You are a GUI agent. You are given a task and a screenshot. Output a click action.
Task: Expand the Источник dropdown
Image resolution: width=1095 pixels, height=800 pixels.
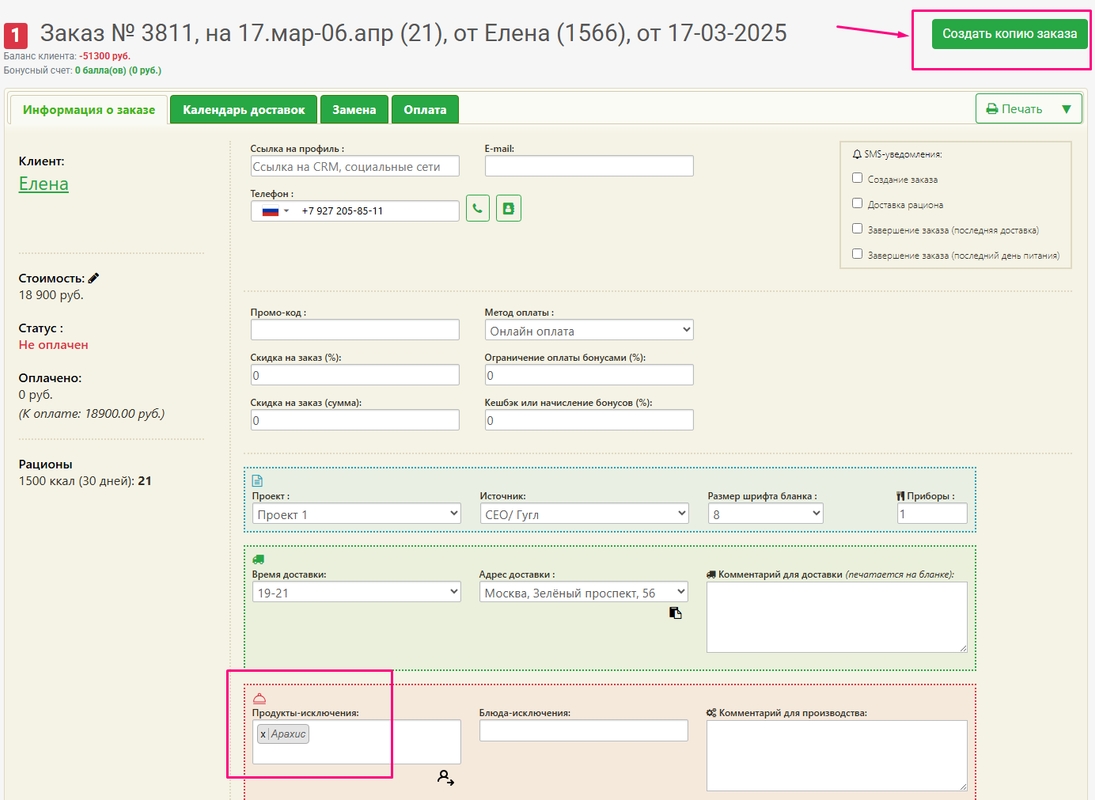584,513
